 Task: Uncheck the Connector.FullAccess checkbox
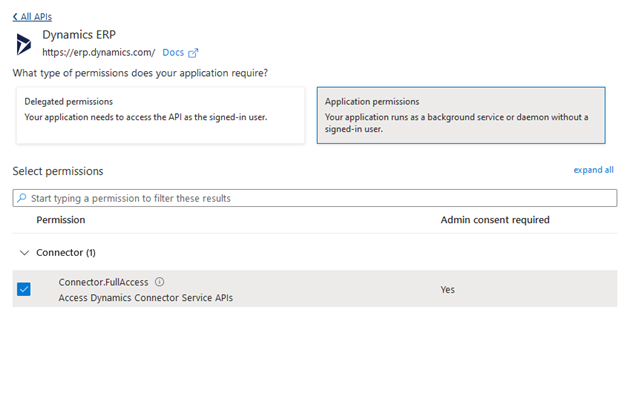pos(24,289)
